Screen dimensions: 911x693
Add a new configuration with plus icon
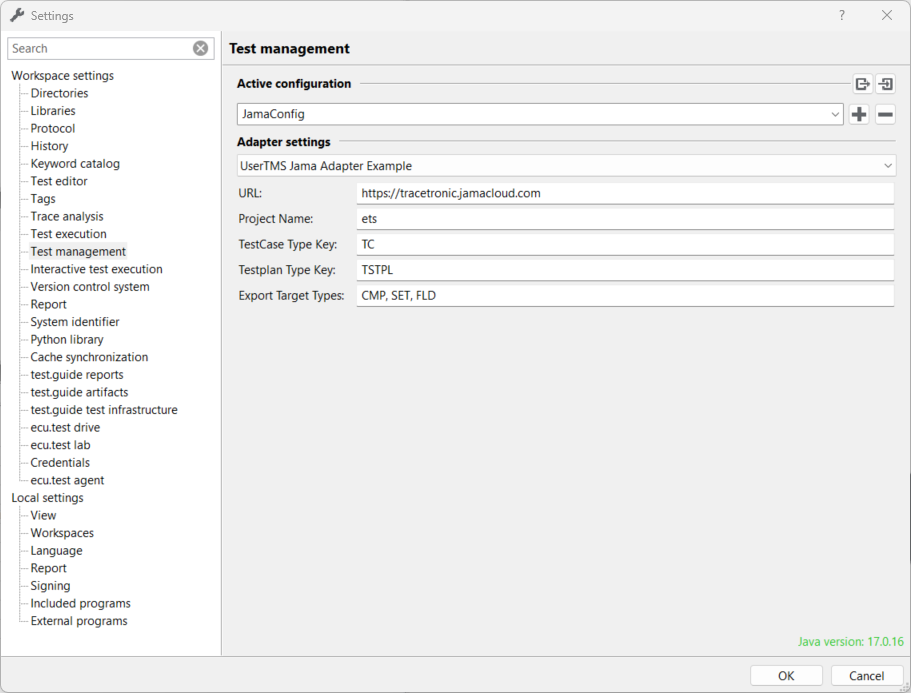[859, 114]
